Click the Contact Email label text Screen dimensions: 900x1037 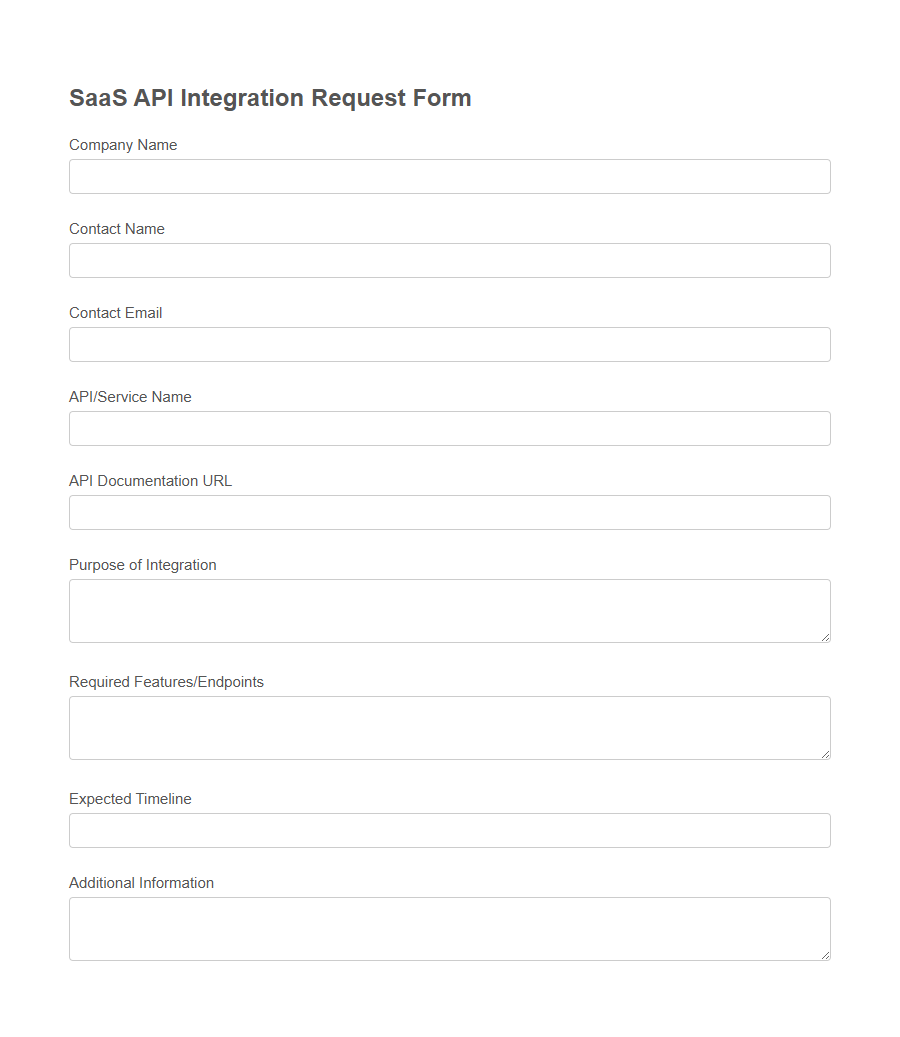click(x=115, y=313)
